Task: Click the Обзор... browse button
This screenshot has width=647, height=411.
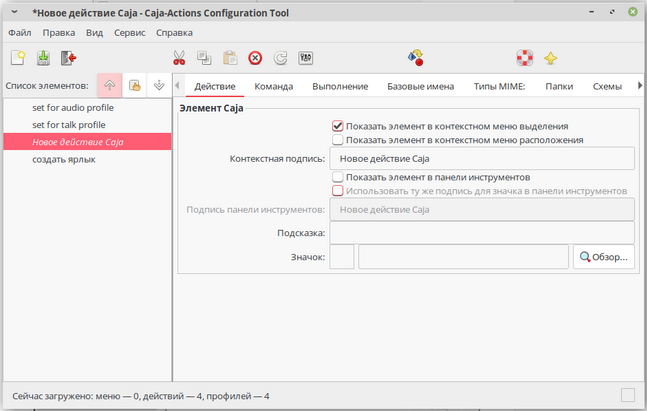Action: (x=604, y=257)
